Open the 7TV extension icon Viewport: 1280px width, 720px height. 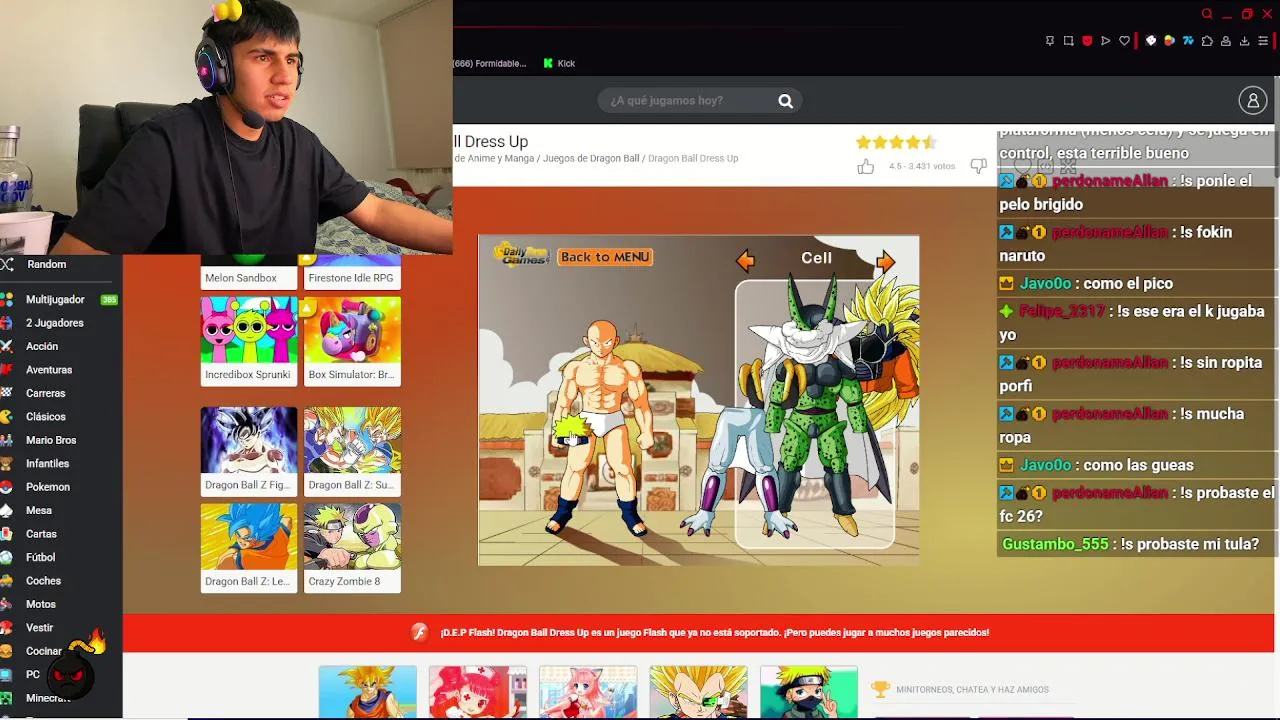[1188, 41]
